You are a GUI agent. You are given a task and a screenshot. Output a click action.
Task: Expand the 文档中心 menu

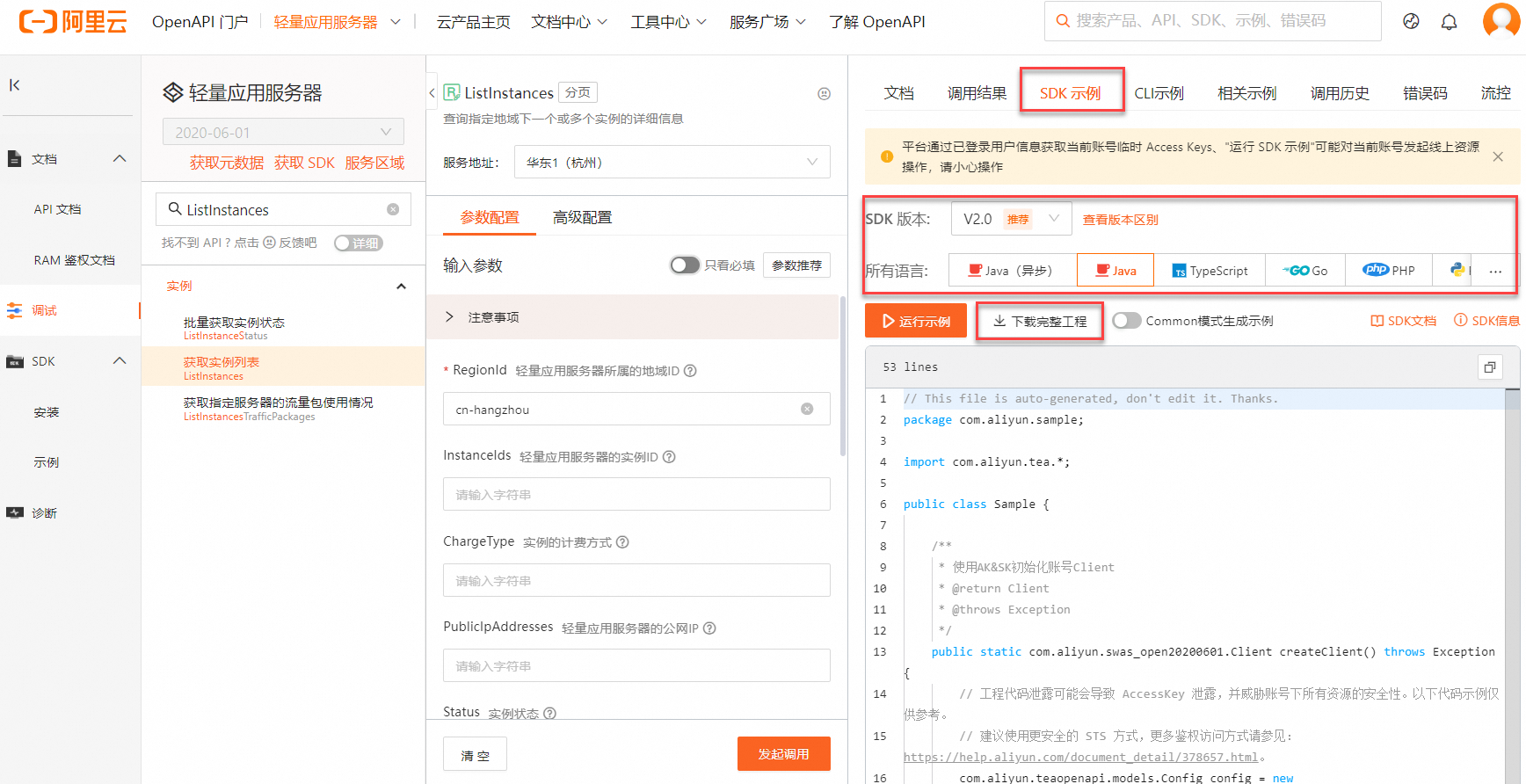tap(569, 22)
